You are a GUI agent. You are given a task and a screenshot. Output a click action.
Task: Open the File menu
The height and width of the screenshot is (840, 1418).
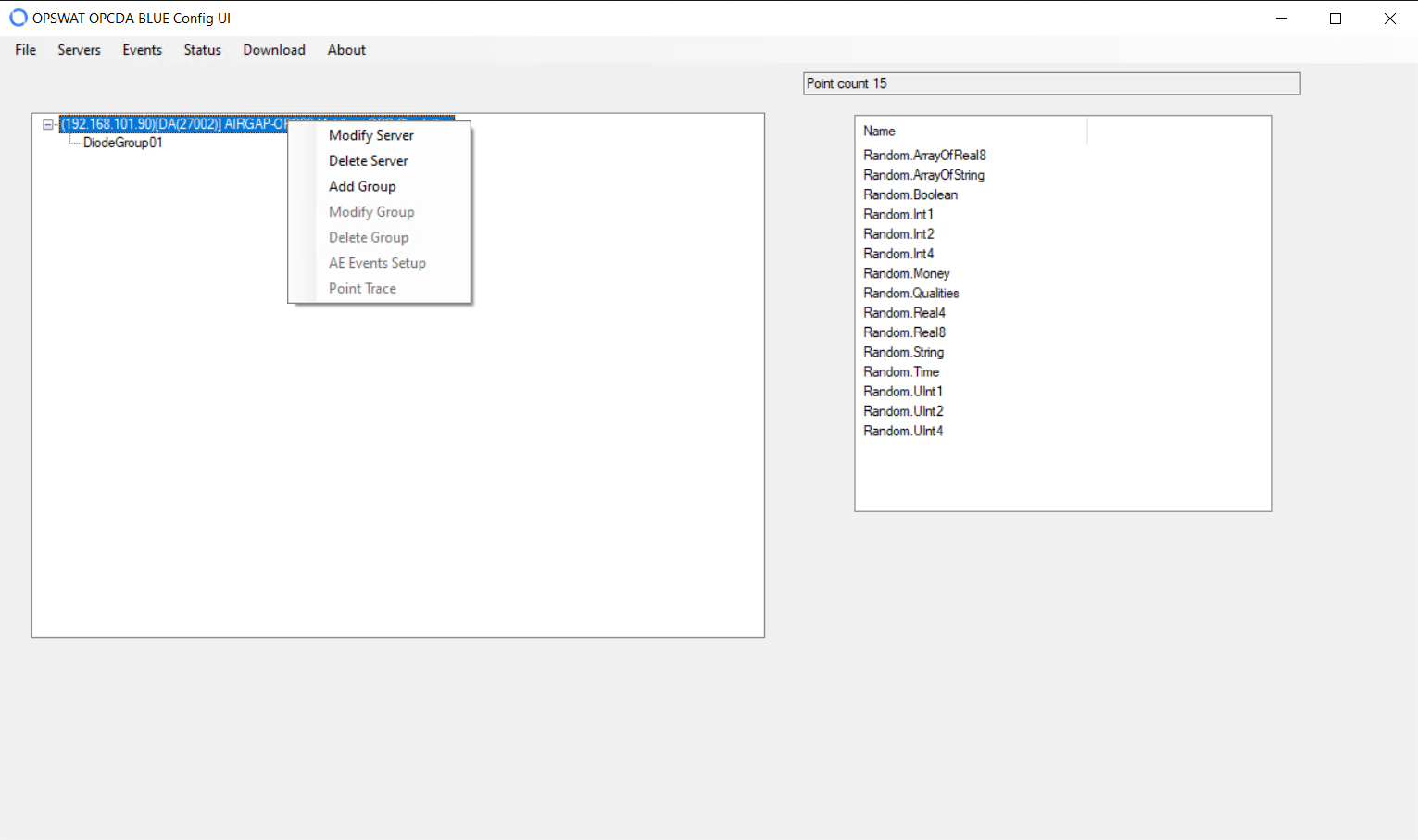tap(26, 50)
